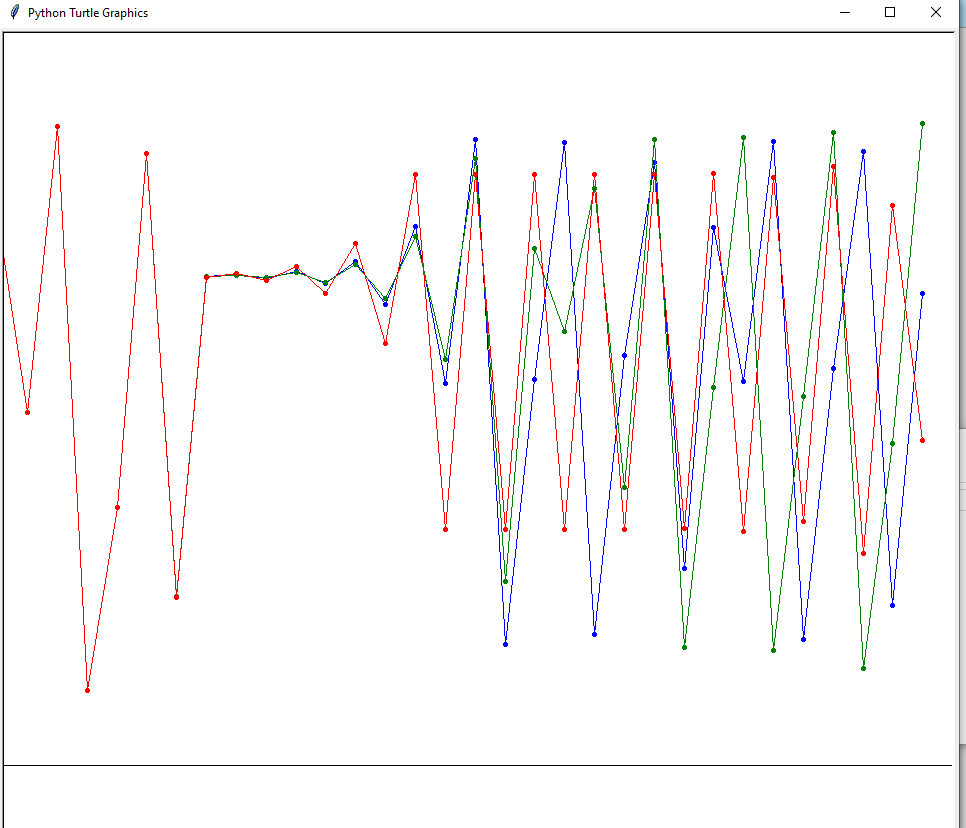The image size is (966, 828).
Task: Click the rightmost red data point
Action: (x=922, y=440)
